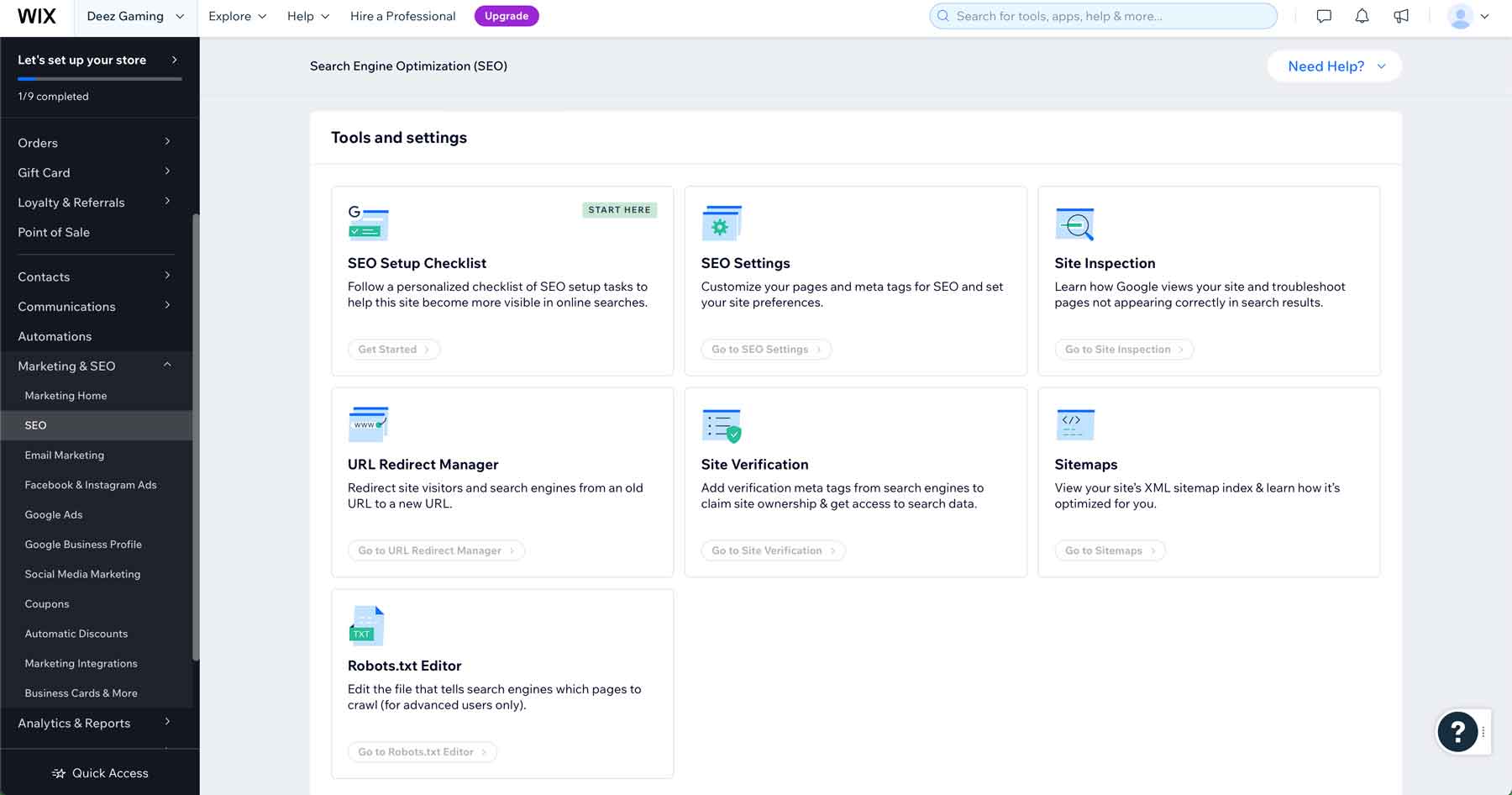Click the Upgrade button
The image size is (1512, 795).
pyautogui.click(x=507, y=15)
